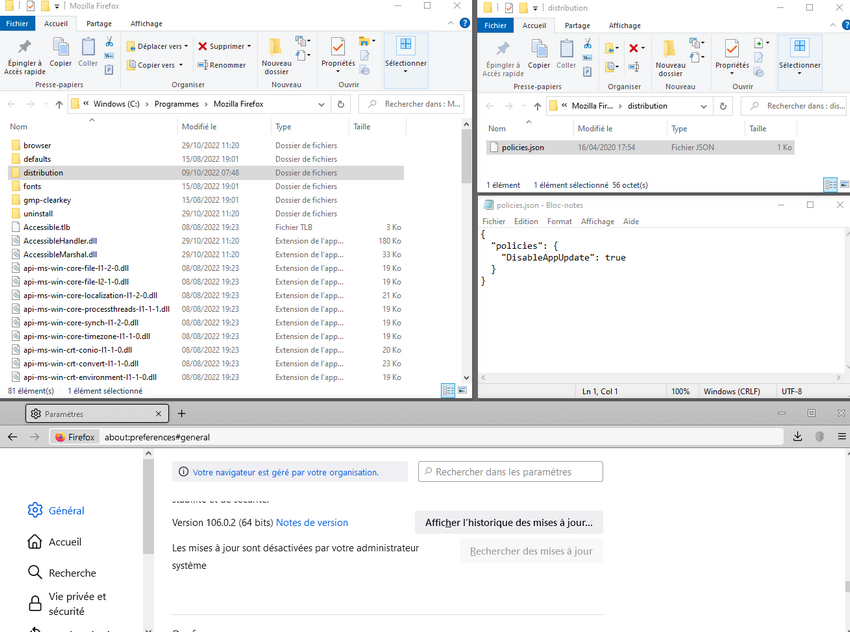Screen dimensions: 850x632
Task: Click the shield extension icon in Firefox toolbar
Action: [x=820, y=436]
